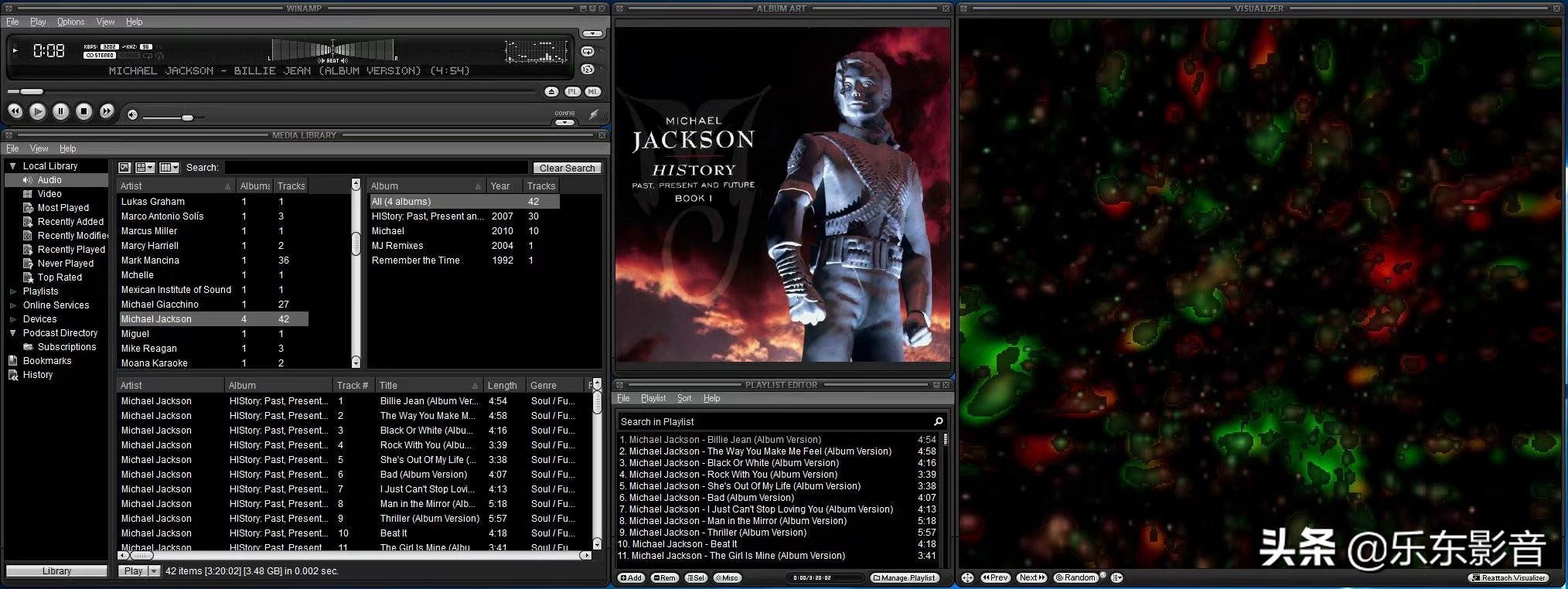Open the Recently Played view
The height and width of the screenshot is (589, 1568).
(71, 250)
